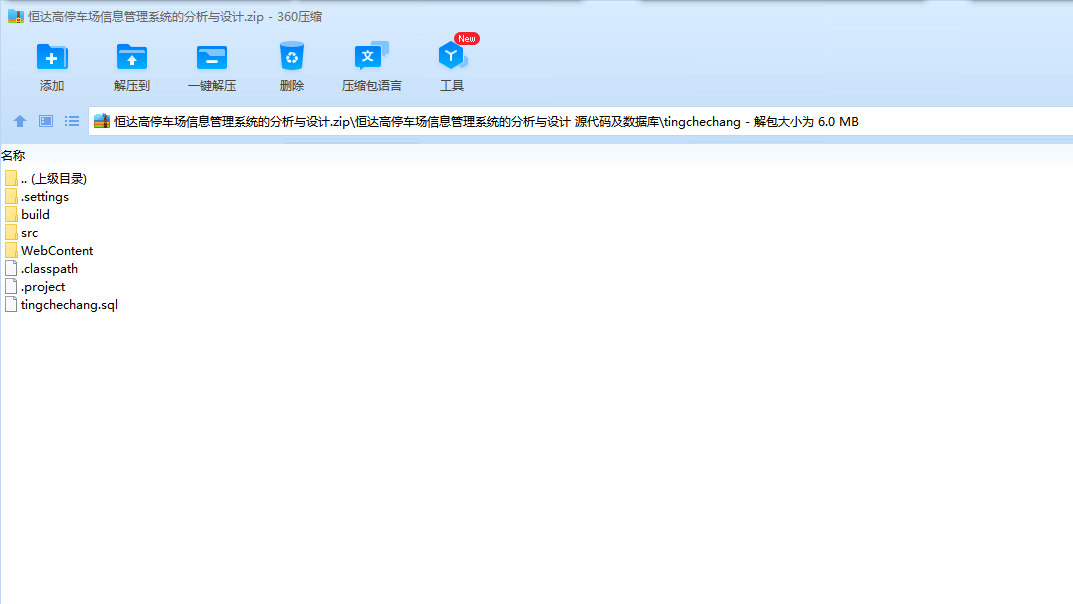
Task: Click inside the archive path address field
Action: pyautogui.click(x=580, y=121)
